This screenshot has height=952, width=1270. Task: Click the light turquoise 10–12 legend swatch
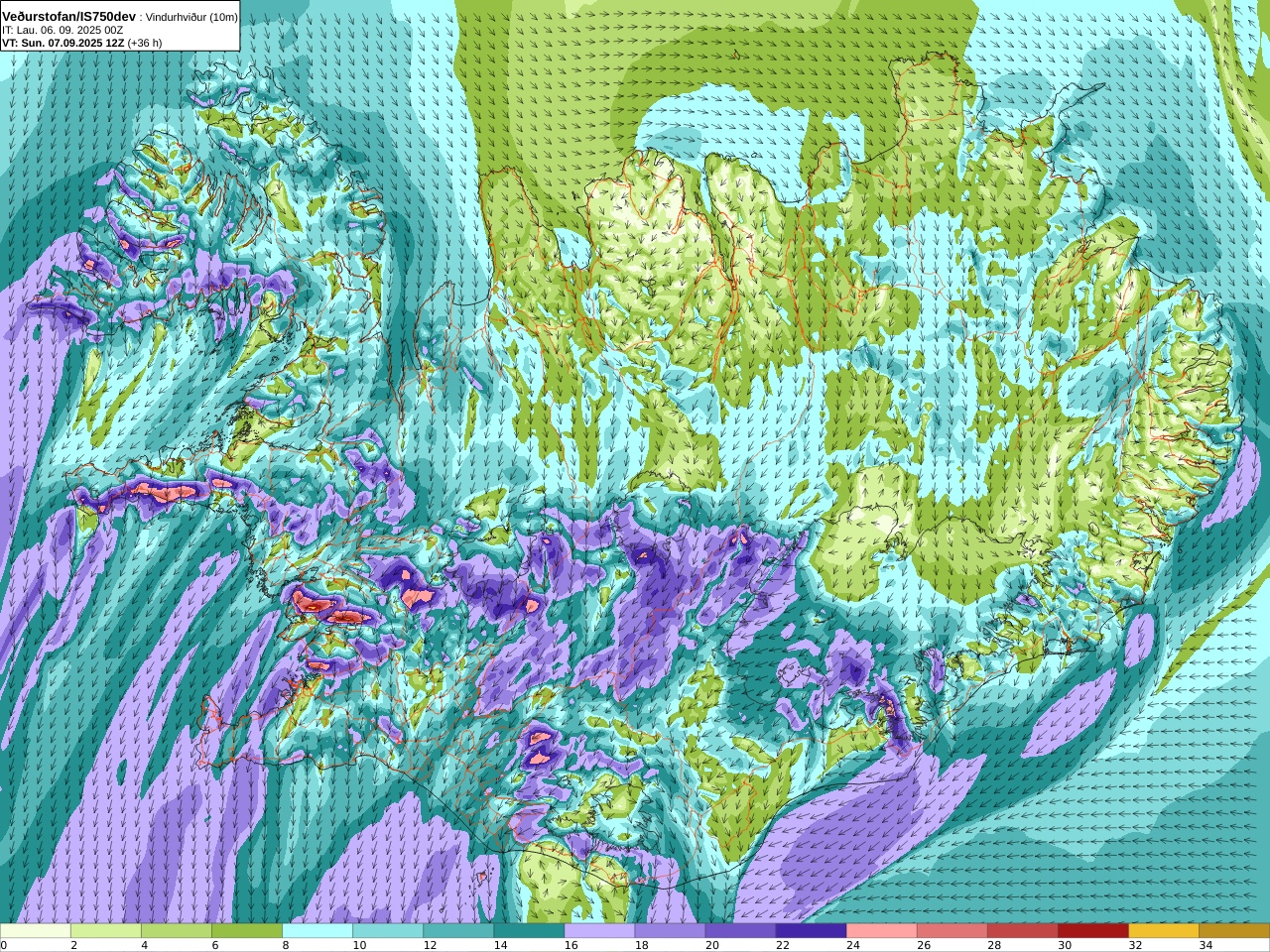click(x=388, y=931)
